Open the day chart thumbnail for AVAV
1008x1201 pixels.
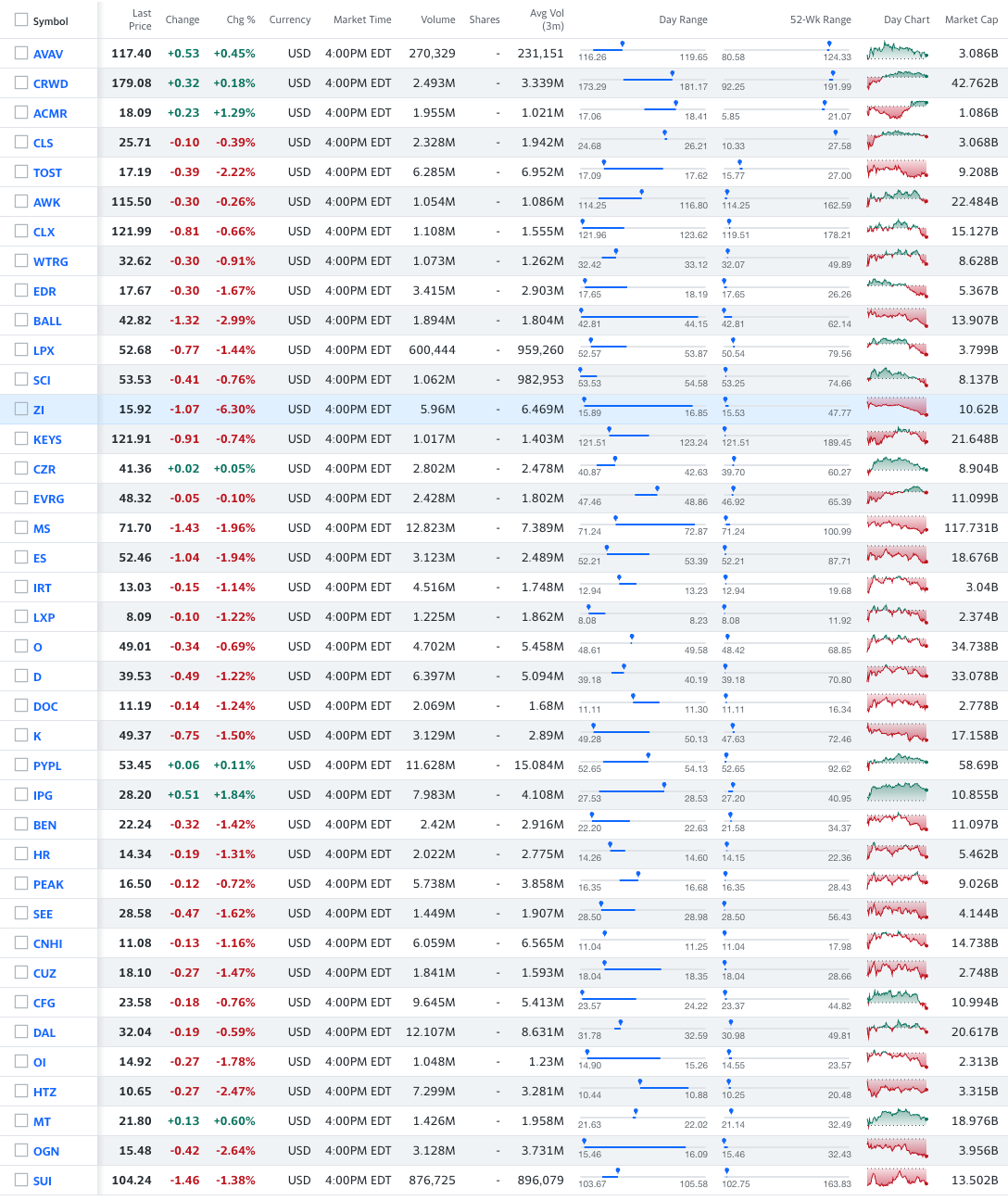point(898,51)
